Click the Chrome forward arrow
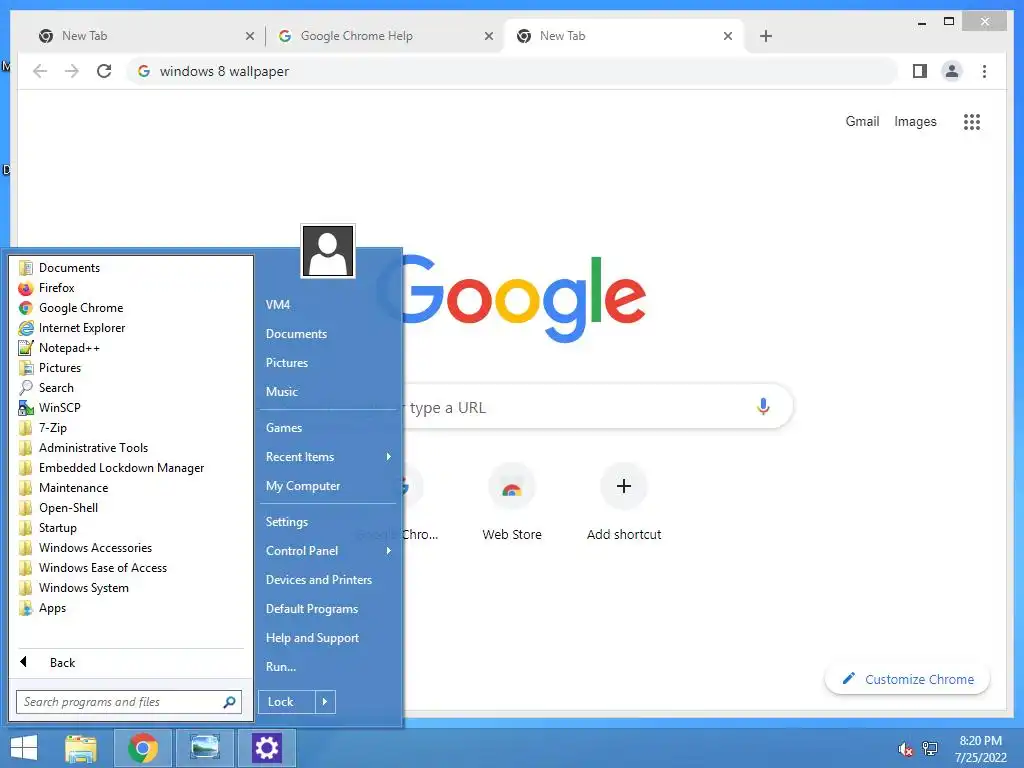The height and width of the screenshot is (768, 1024). coord(72,71)
